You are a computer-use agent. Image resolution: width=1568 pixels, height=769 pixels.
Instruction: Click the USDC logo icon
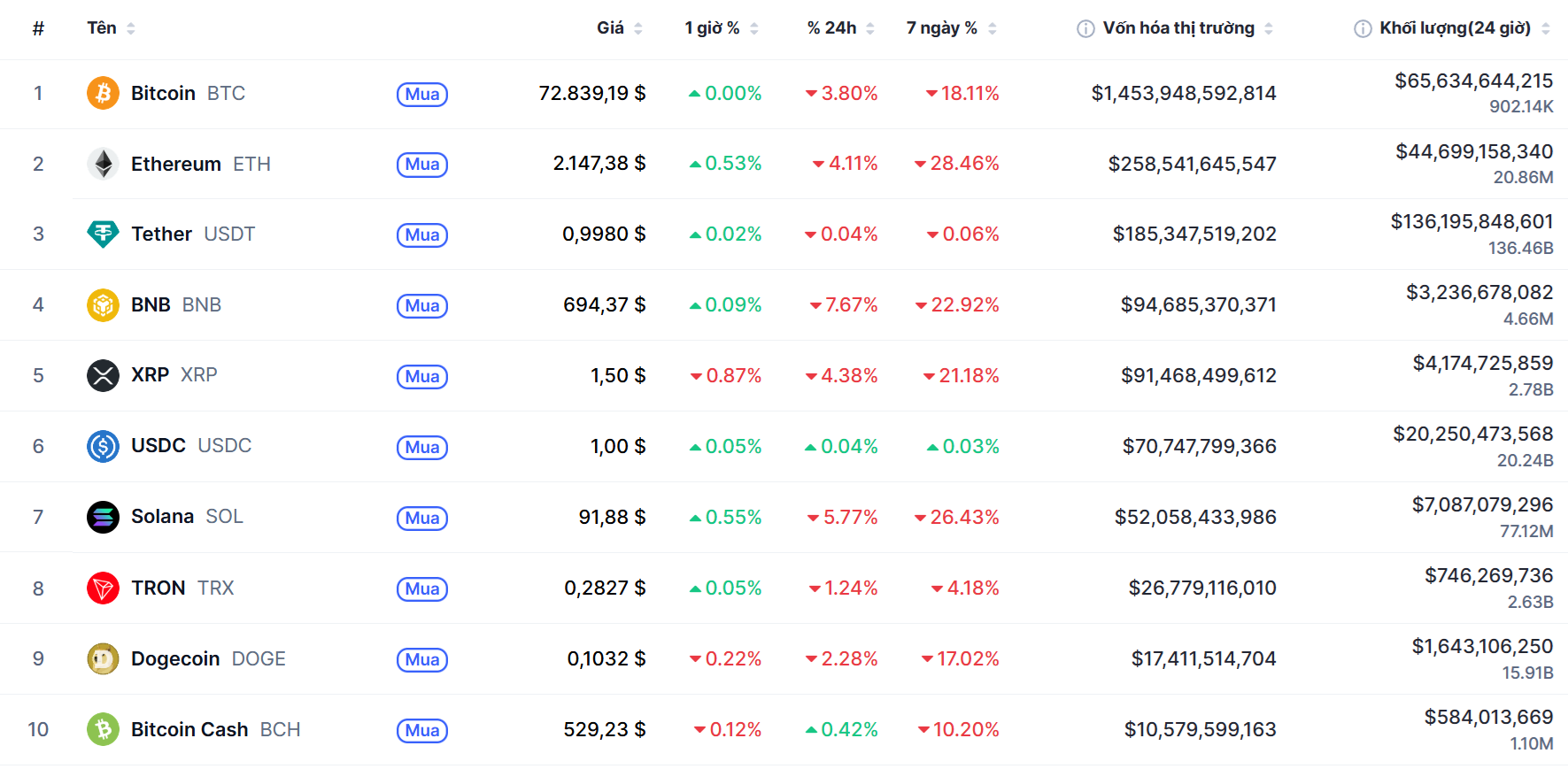point(103,446)
